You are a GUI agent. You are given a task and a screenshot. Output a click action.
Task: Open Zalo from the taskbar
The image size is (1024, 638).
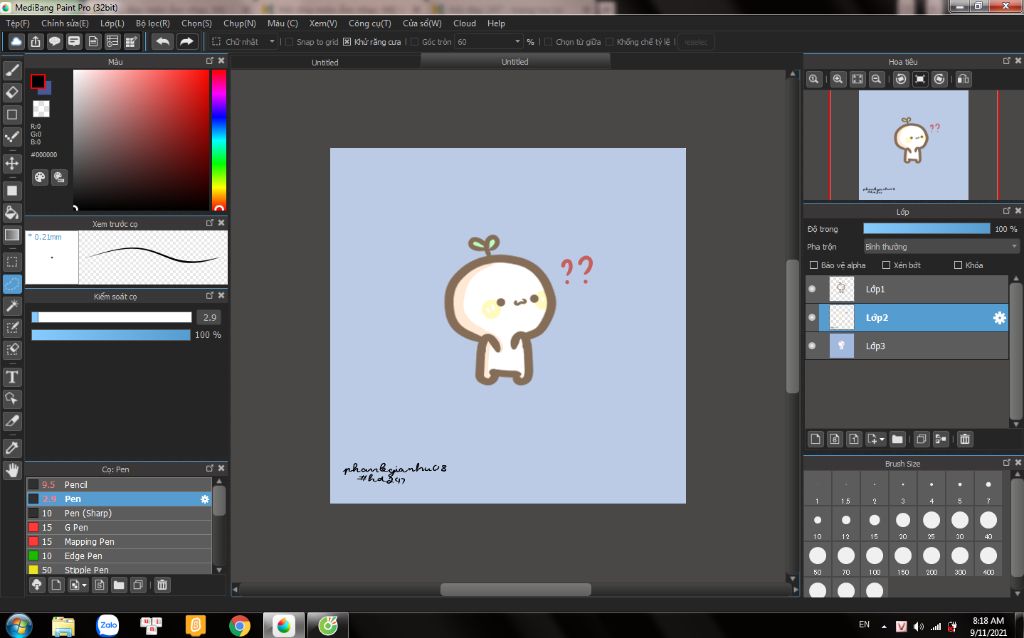108,625
